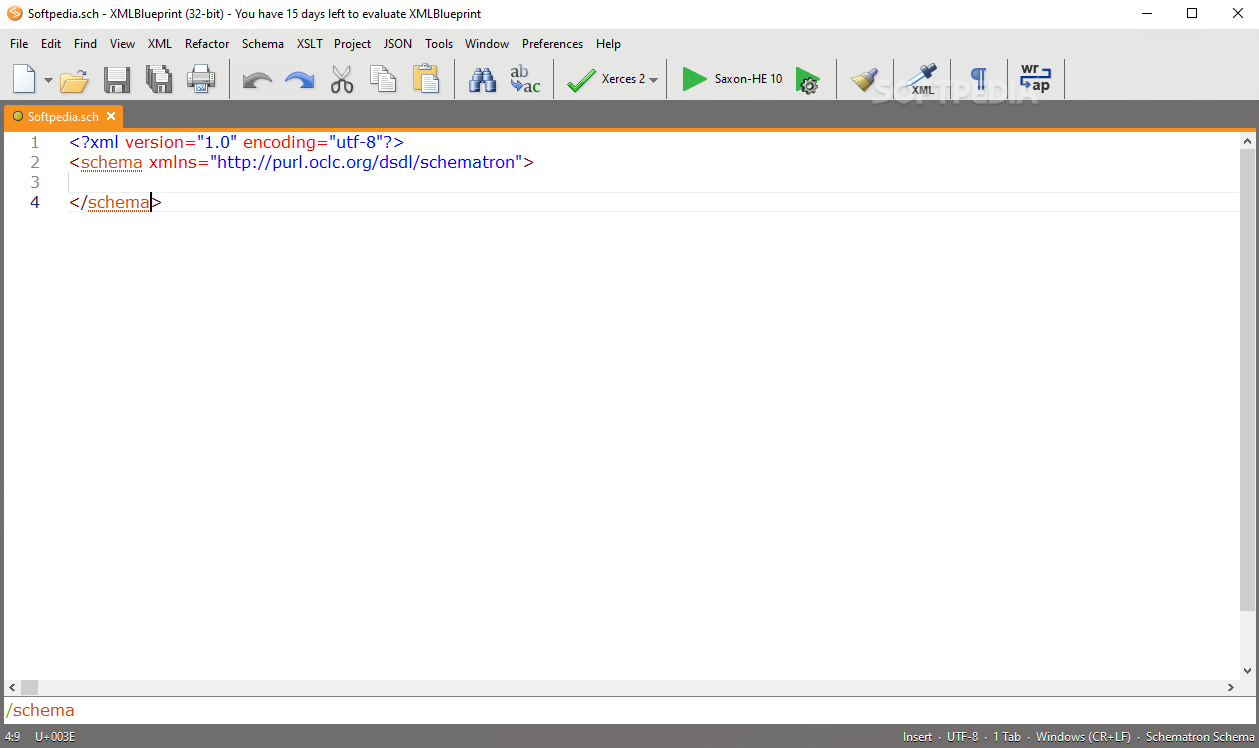1259x748 pixels.
Task: Cut selection with scissors icon
Action: click(x=342, y=80)
